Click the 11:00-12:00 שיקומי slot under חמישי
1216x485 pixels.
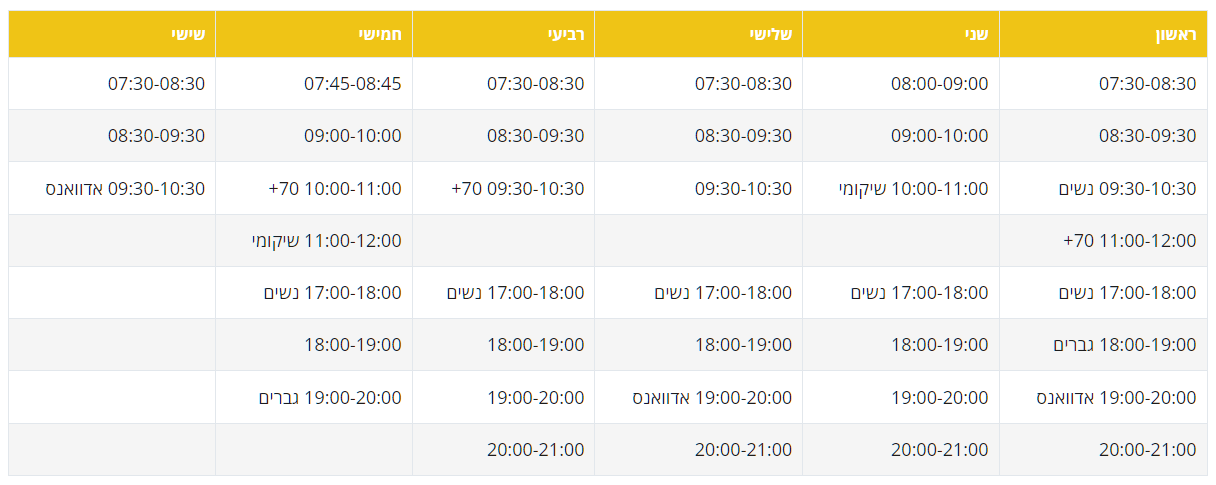[x=326, y=241]
